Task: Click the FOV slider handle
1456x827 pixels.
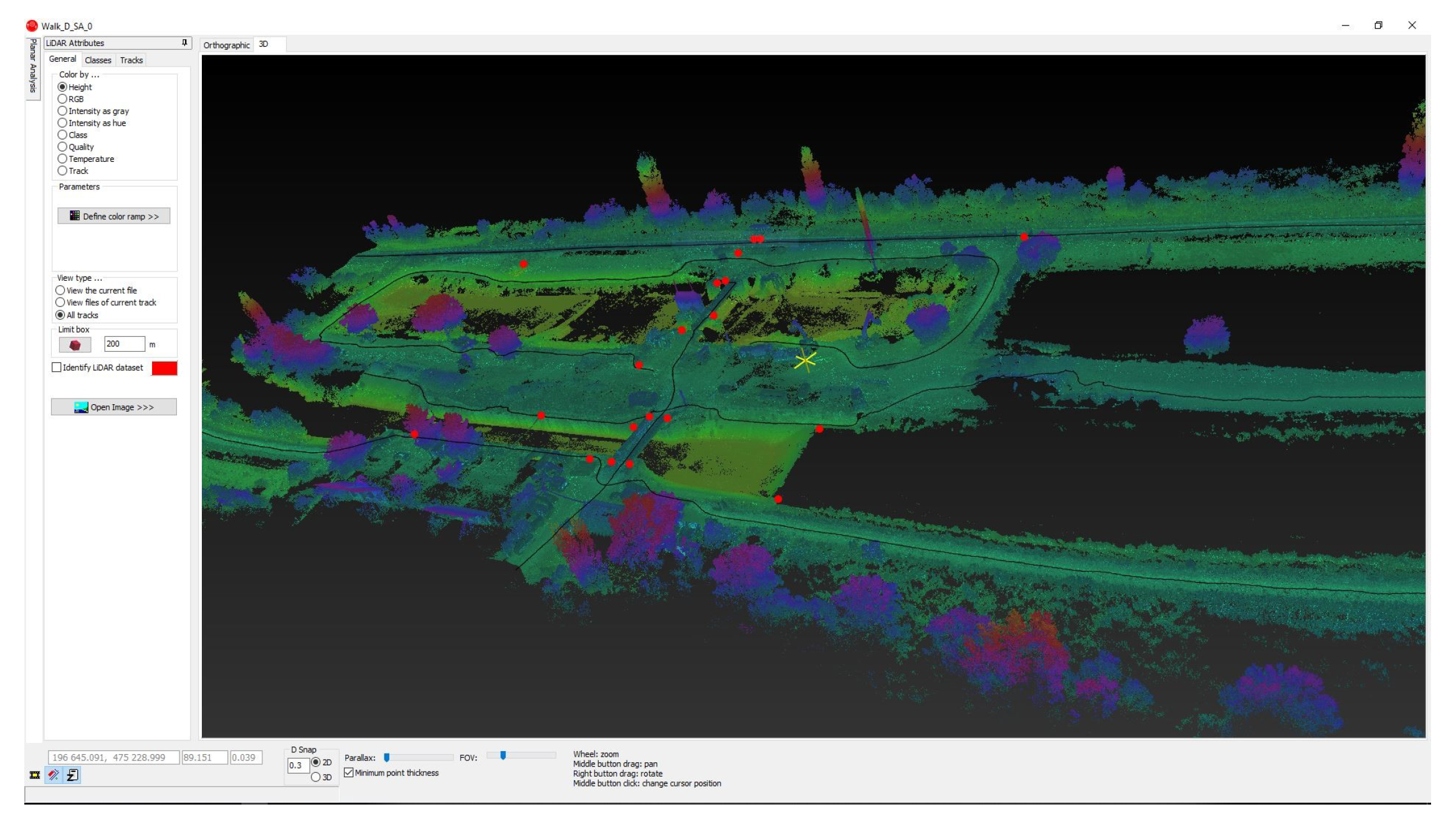Action: tap(503, 755)
